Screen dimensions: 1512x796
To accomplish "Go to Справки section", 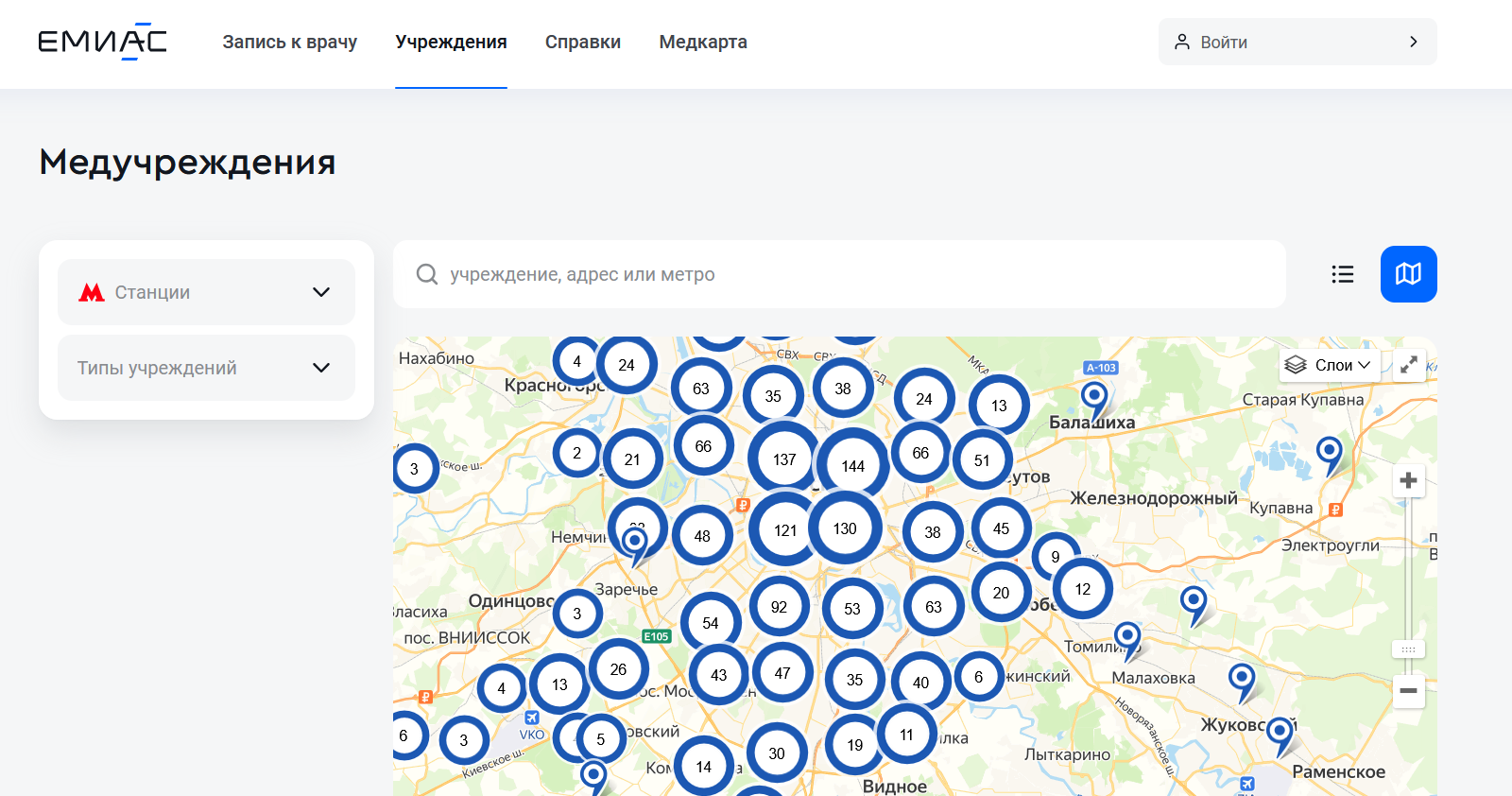I will [583, 42].
